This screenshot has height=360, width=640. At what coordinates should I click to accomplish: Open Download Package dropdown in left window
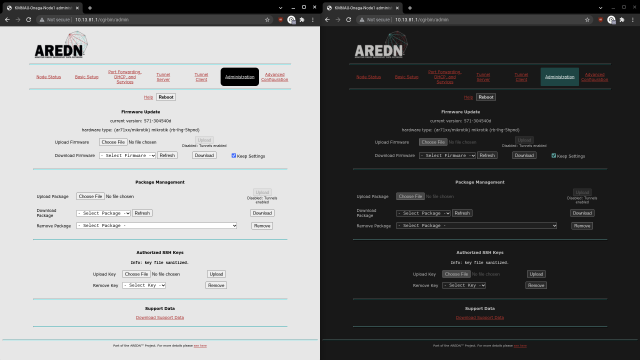(103, 213)
